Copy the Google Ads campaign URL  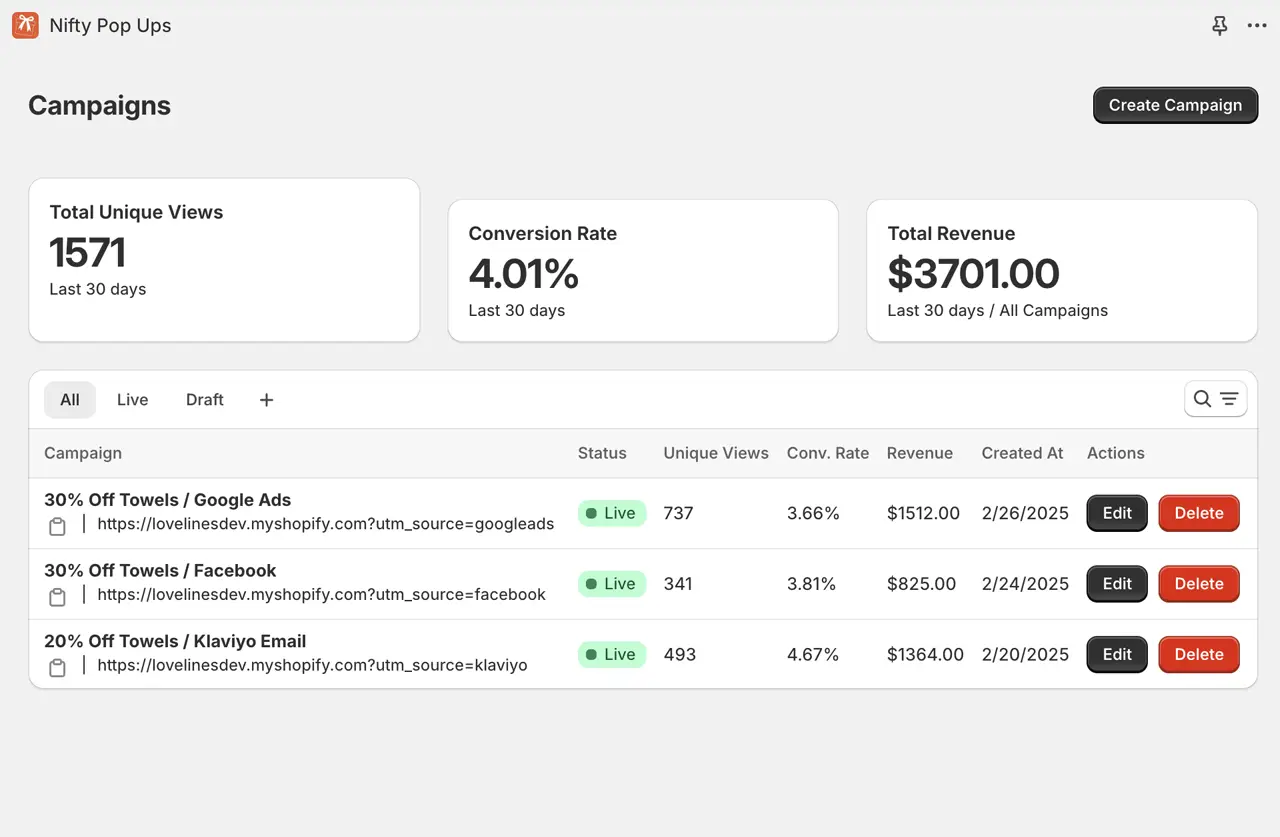pyautogui.click(x=58, y=526)
